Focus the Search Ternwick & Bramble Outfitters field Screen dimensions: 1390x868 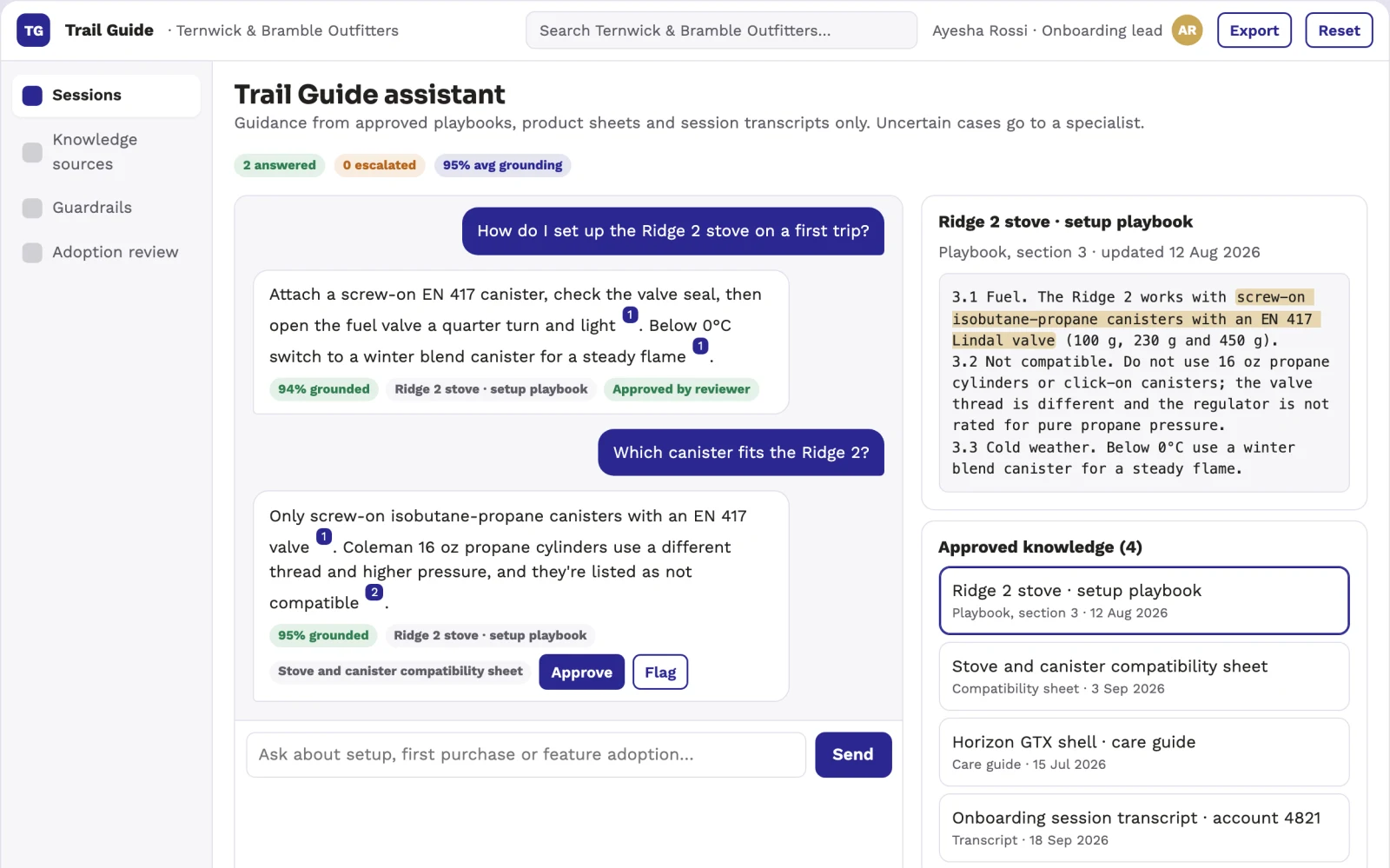[x=721, y=30]
